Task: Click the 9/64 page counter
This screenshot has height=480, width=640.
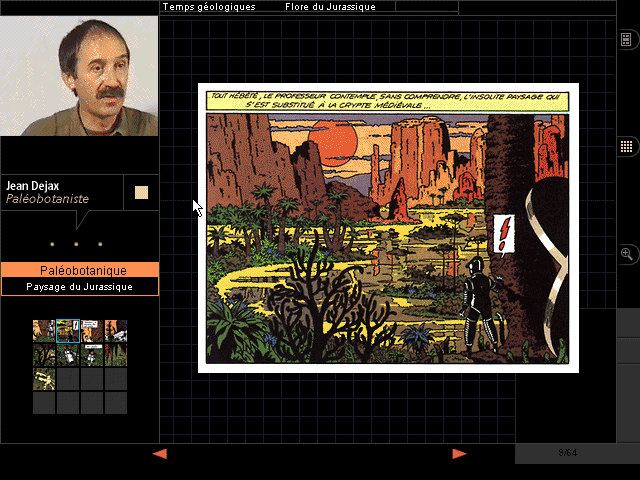Action: coord(567,453)
